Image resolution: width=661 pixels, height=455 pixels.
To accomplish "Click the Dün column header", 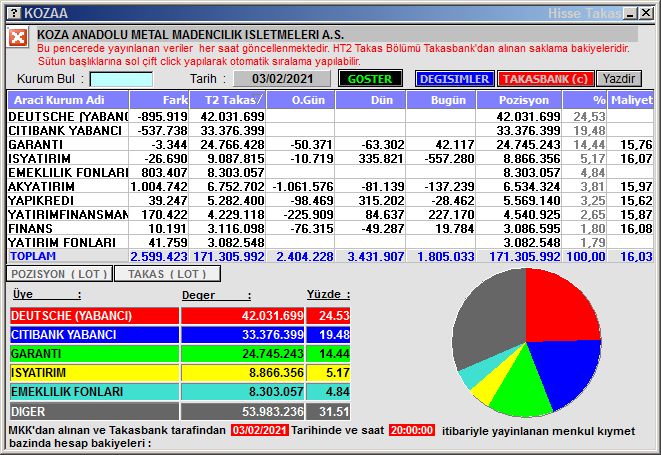I will coord(370,100).
